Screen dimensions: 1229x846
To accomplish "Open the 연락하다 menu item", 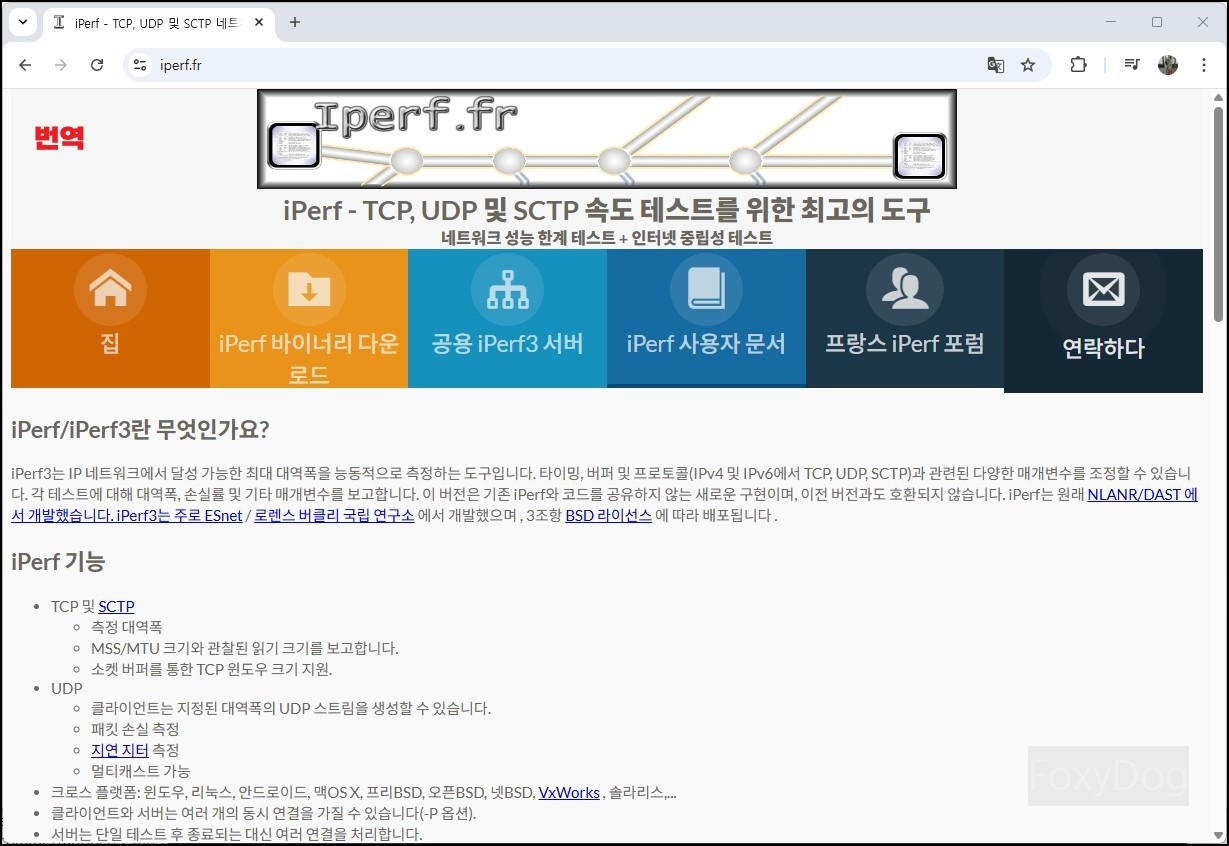I will tap(1103, 321).
